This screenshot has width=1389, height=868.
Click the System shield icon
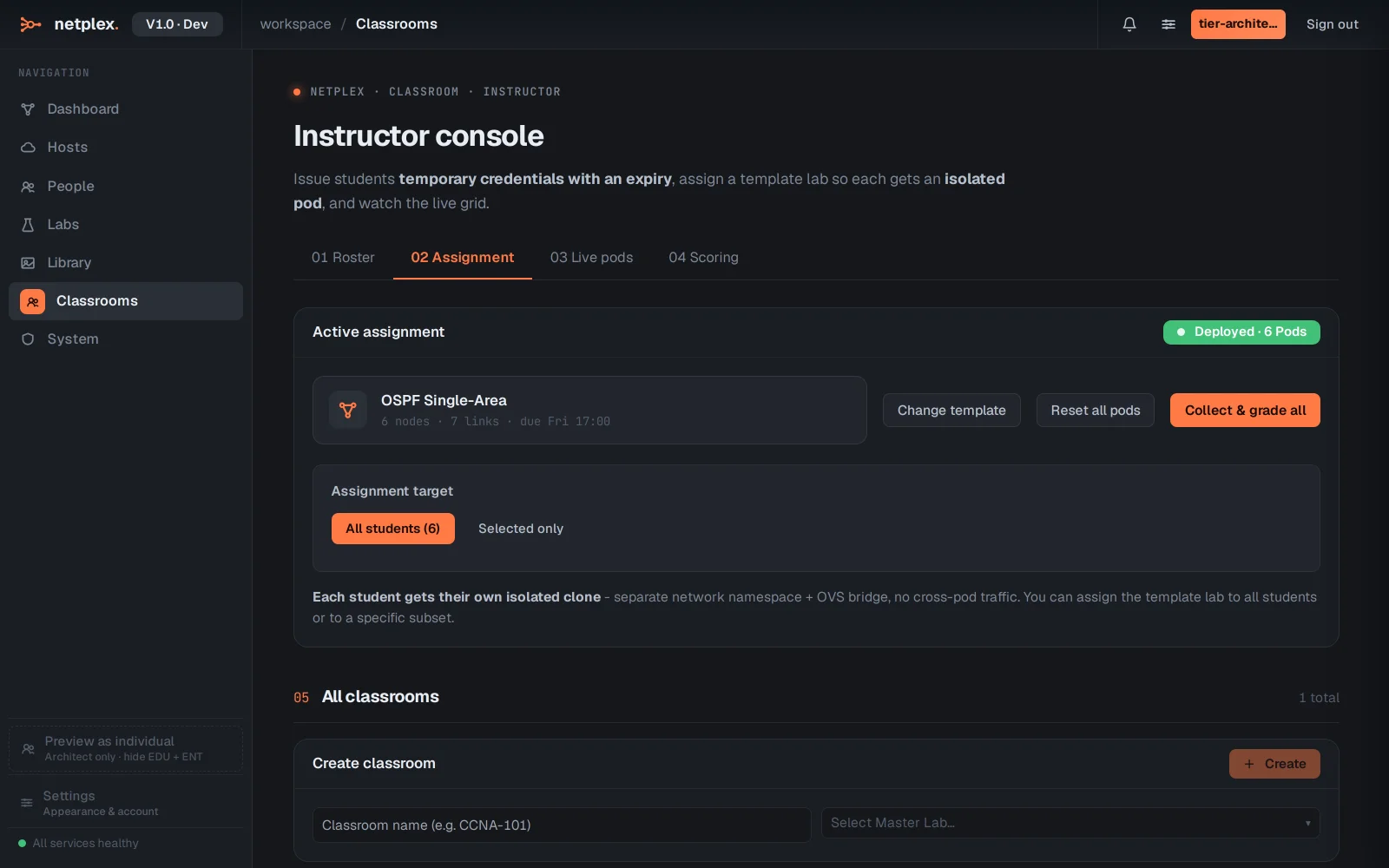[28, 339]
